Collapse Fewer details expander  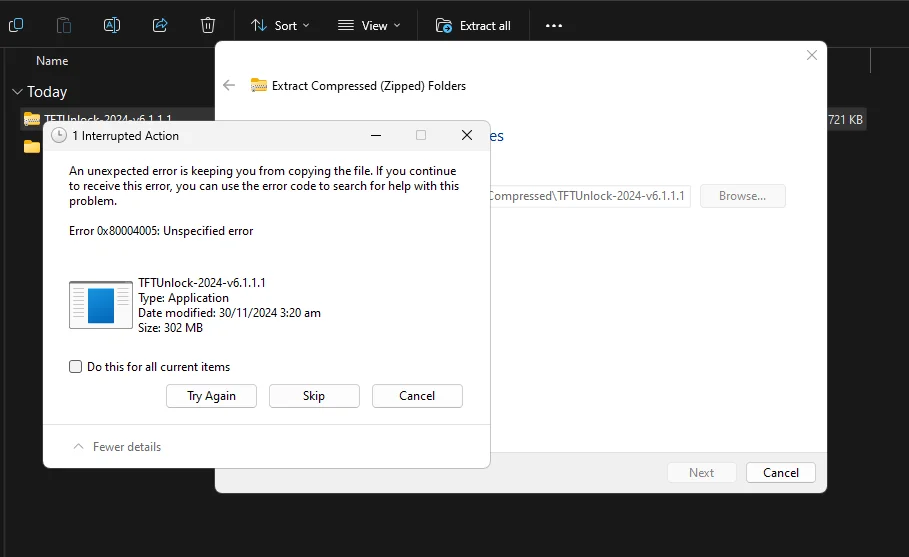coord(117,447)
